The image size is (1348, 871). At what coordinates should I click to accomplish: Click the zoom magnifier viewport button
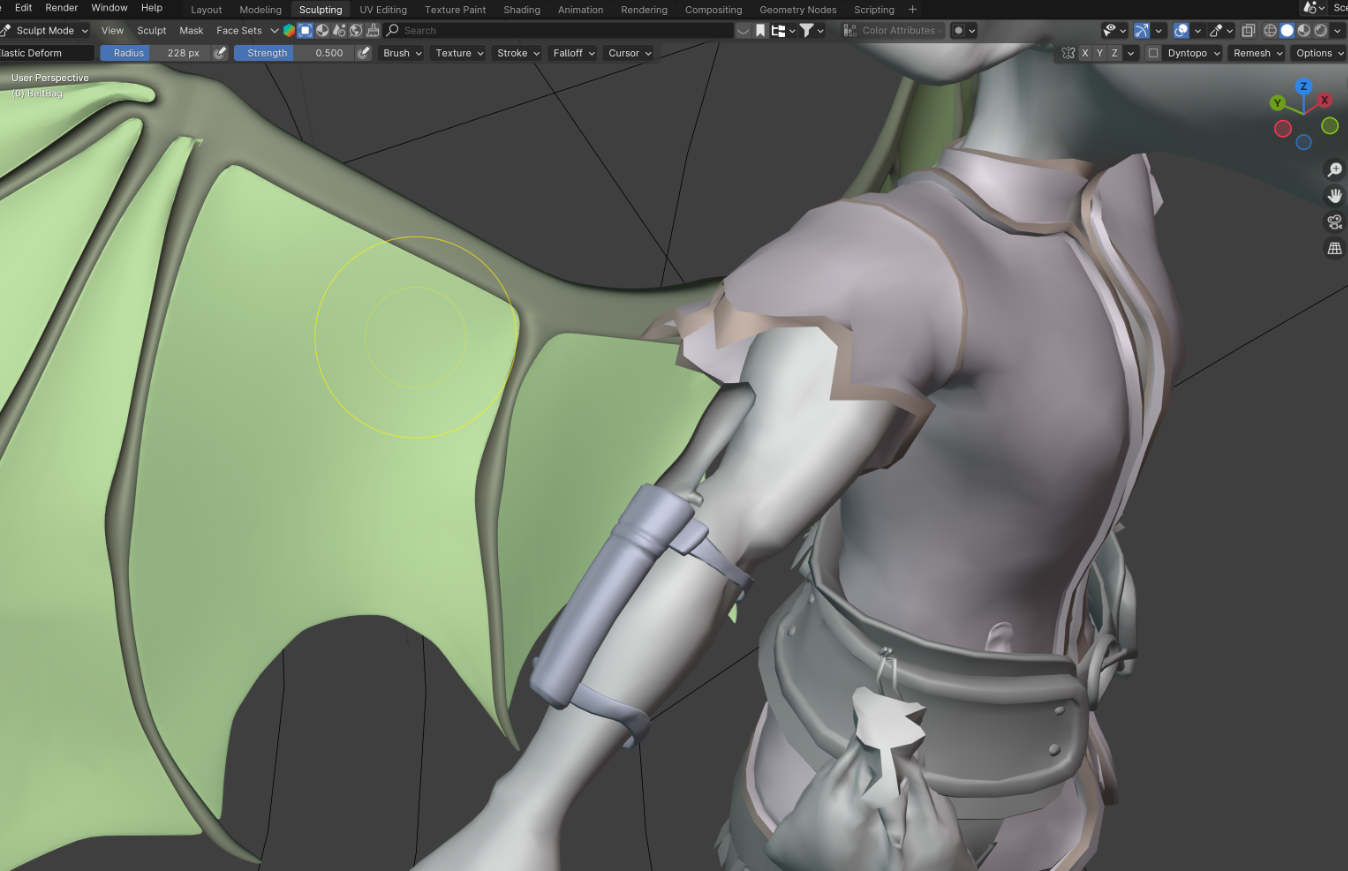(x=1334, y=170)
